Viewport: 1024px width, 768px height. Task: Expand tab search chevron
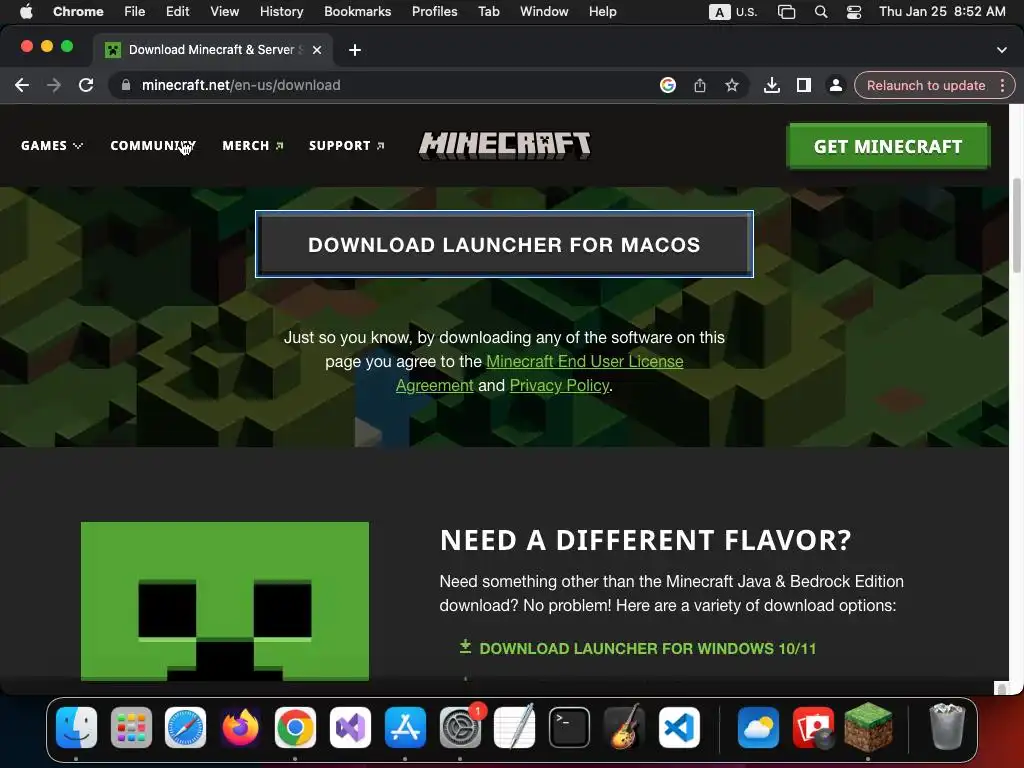tap(1001, 50)
